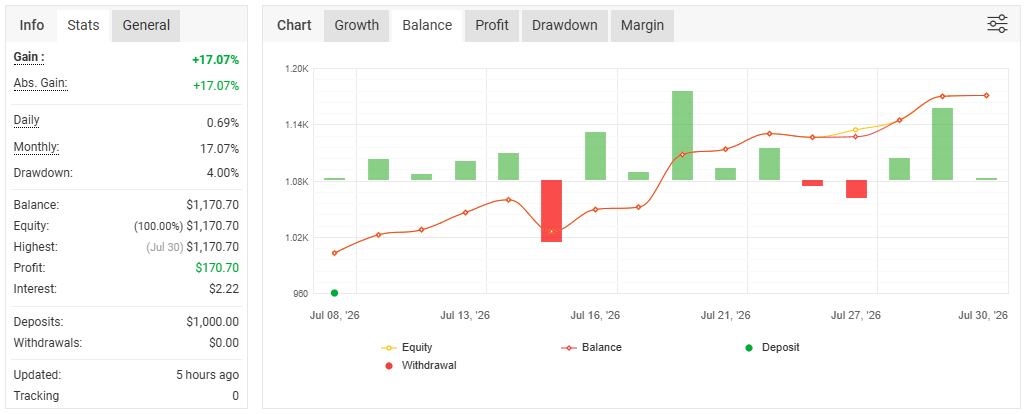Click the +17.07% Gain value

pos(215,60)
